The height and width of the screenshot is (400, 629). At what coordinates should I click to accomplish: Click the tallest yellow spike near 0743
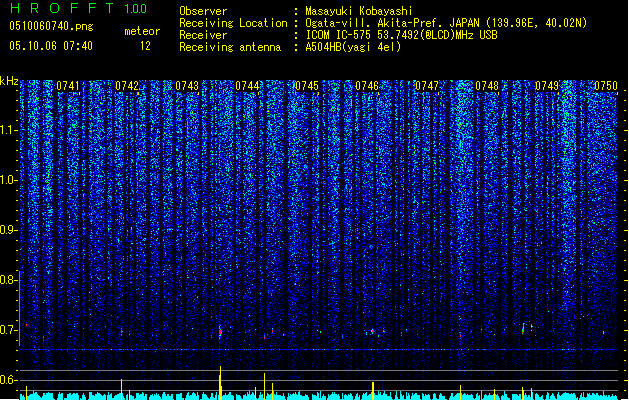(x=220, y=383)
